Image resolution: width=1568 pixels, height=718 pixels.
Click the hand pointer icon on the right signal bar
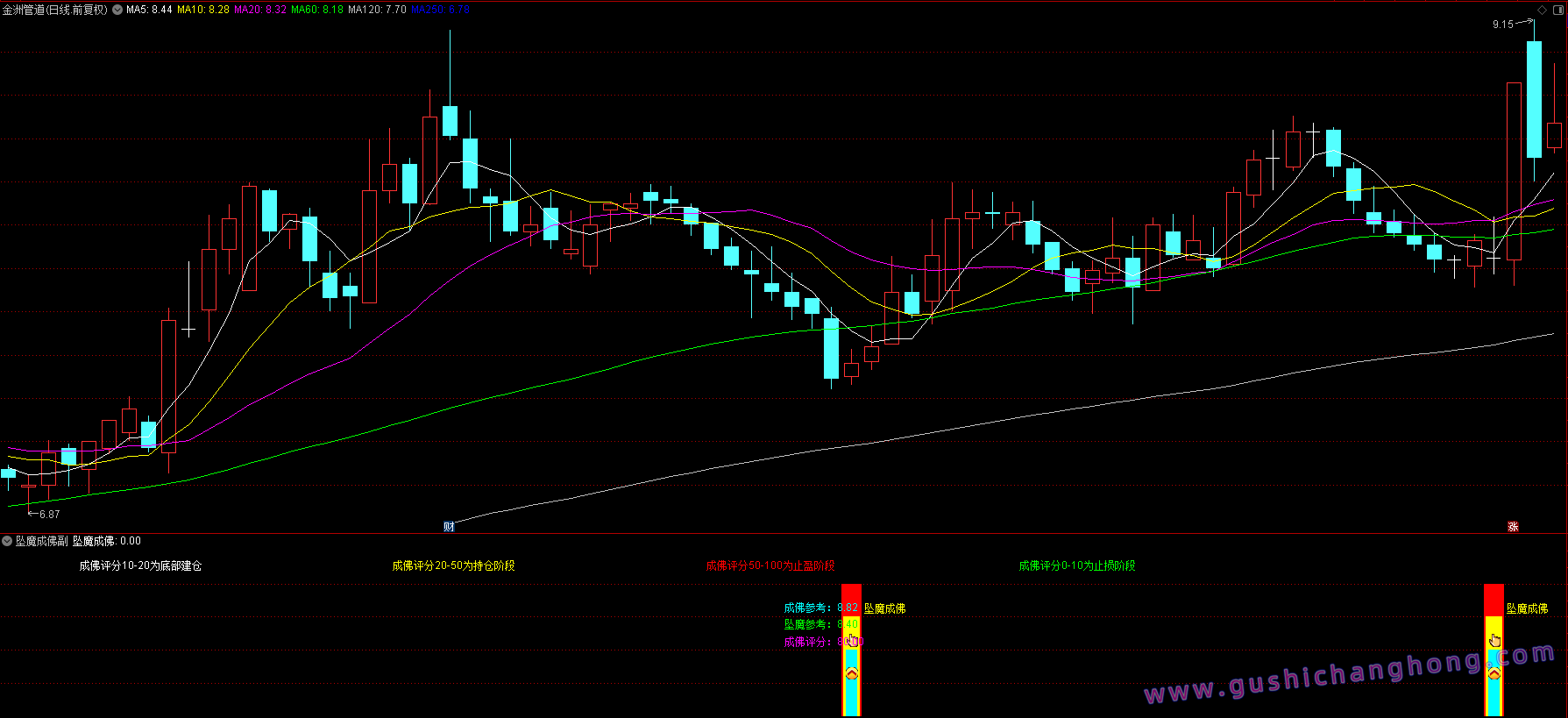(1494, 640)
